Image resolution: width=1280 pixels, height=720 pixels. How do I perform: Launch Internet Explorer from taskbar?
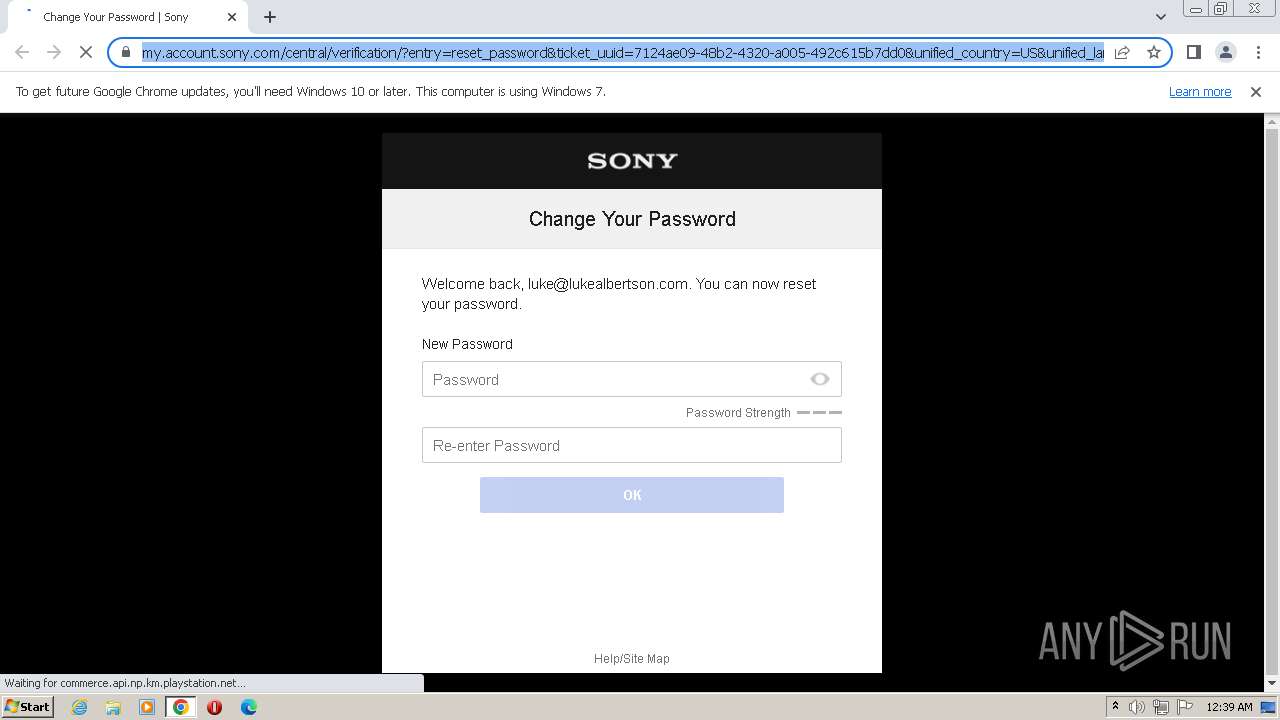point(79,707)
